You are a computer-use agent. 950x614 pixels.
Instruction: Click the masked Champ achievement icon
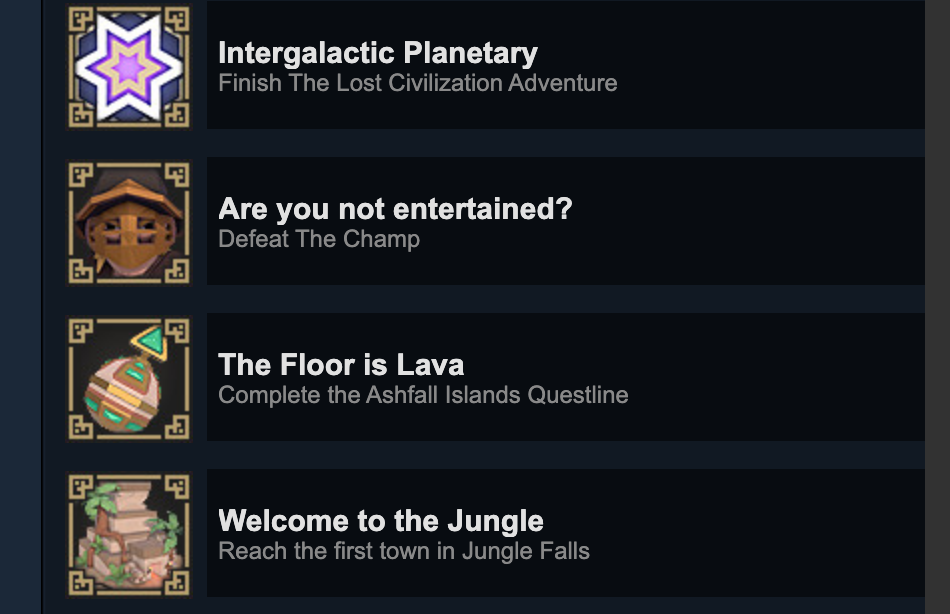(x=128, y=222)
